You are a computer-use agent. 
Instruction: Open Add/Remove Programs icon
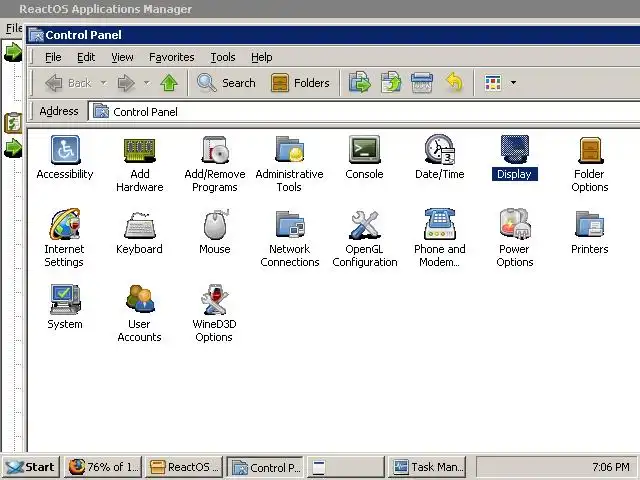pos(215,164)
